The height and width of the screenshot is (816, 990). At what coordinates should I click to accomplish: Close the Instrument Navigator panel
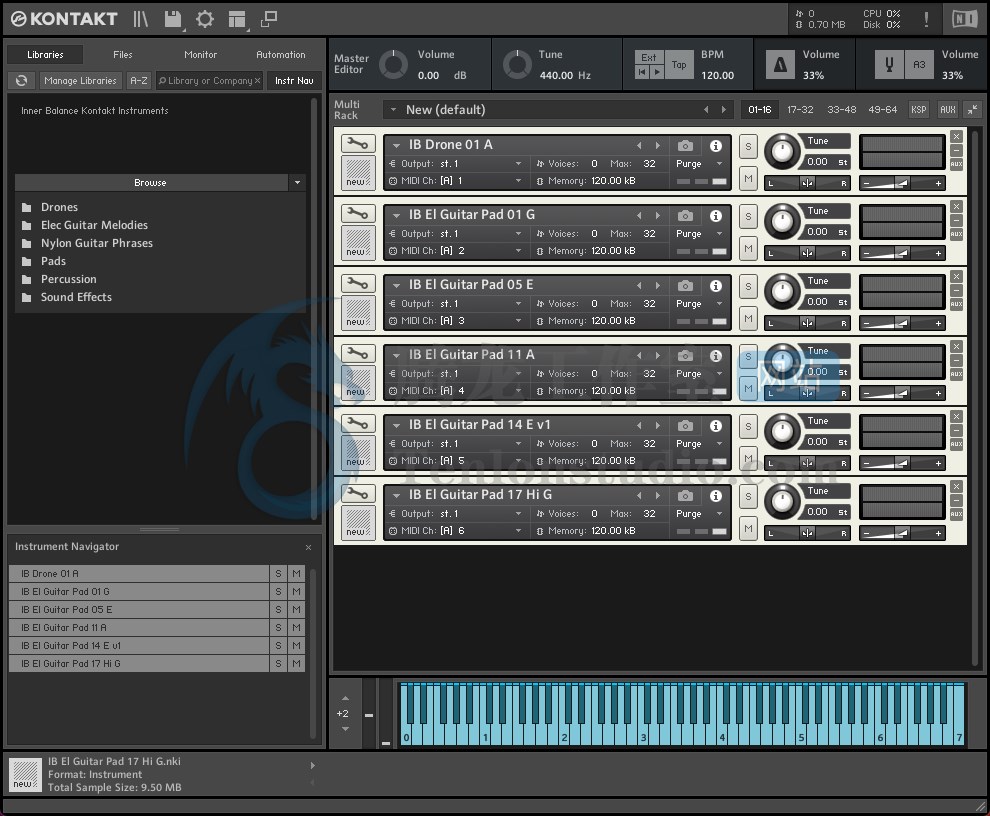pyautogui.click(x=308, y=548)
